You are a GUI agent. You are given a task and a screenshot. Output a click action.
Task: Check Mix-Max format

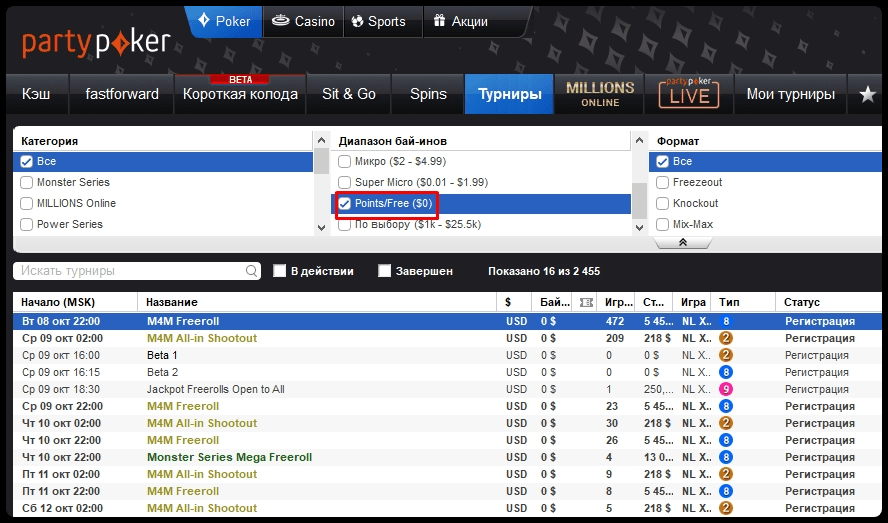click(x=663, y=224)
